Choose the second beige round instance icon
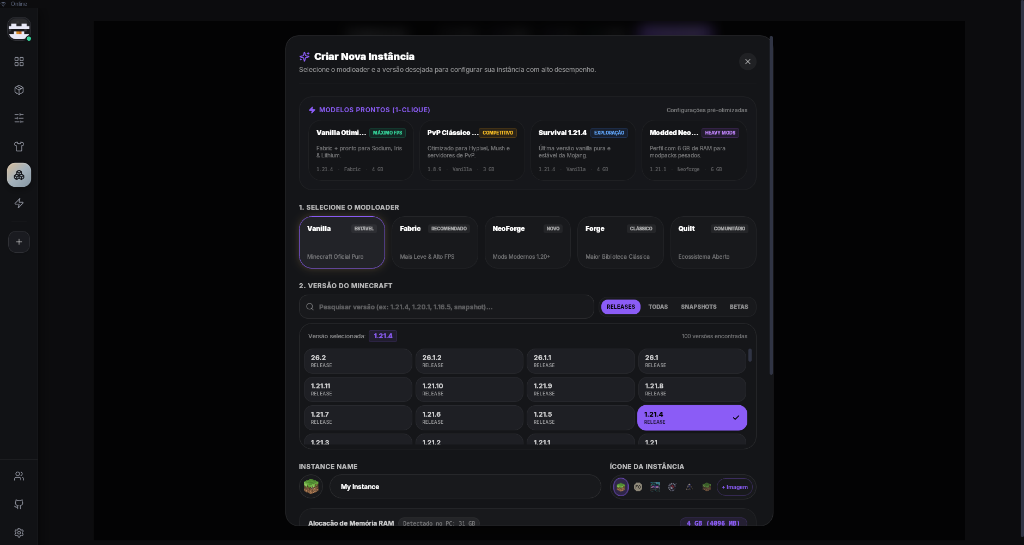Screen dimensions: 1024x545 [x=638, y=487]
